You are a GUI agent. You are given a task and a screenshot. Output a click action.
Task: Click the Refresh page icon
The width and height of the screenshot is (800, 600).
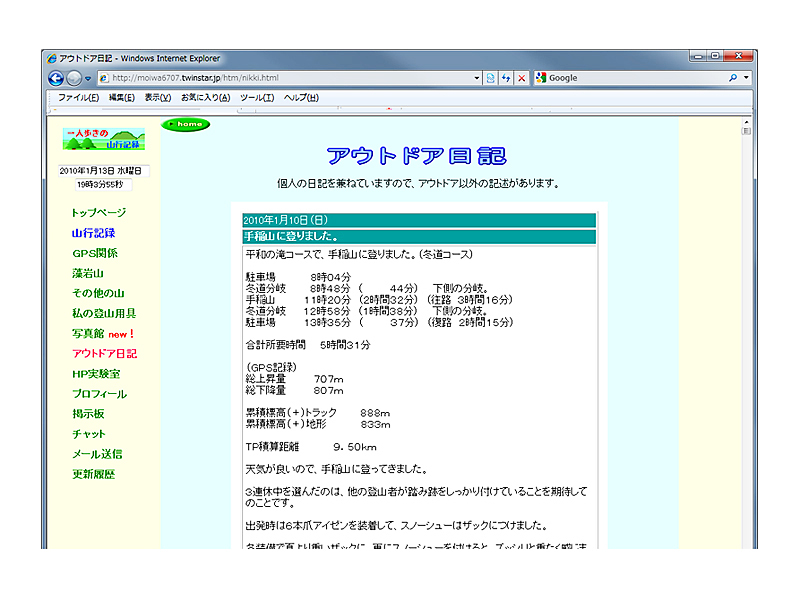[x=506, y=78]
